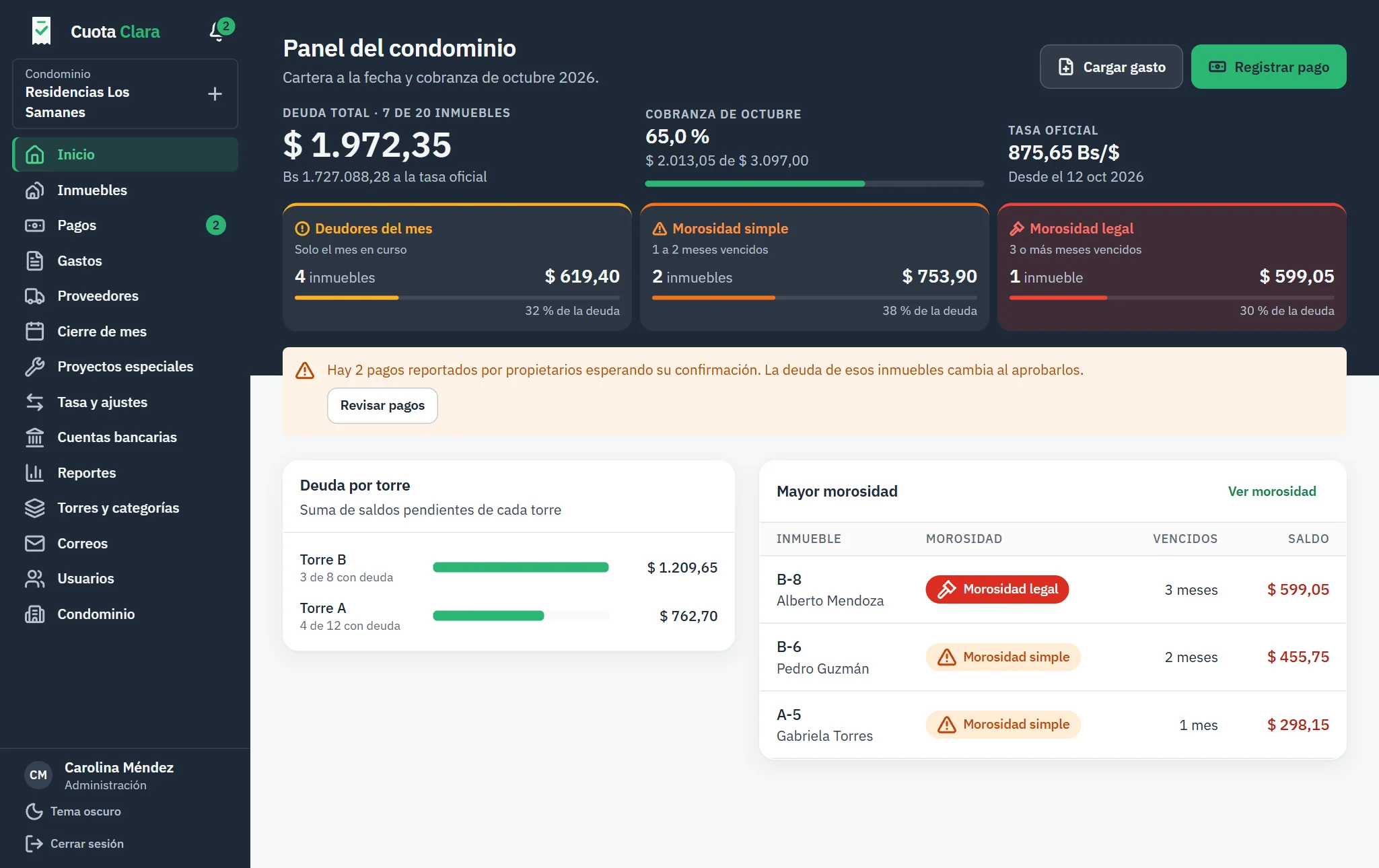The image size is (1379, 868).
Task: Select Reportes in the sidebar
Action: point(125,473)
